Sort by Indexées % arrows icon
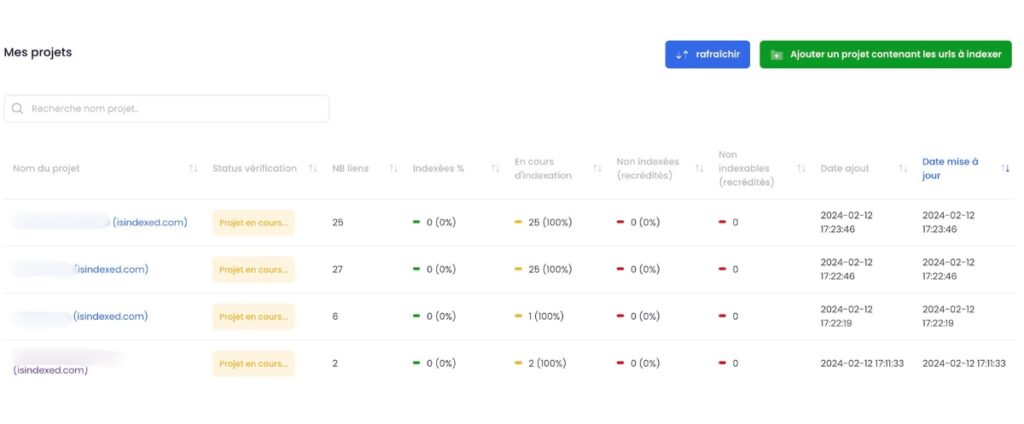 point(495,169)
